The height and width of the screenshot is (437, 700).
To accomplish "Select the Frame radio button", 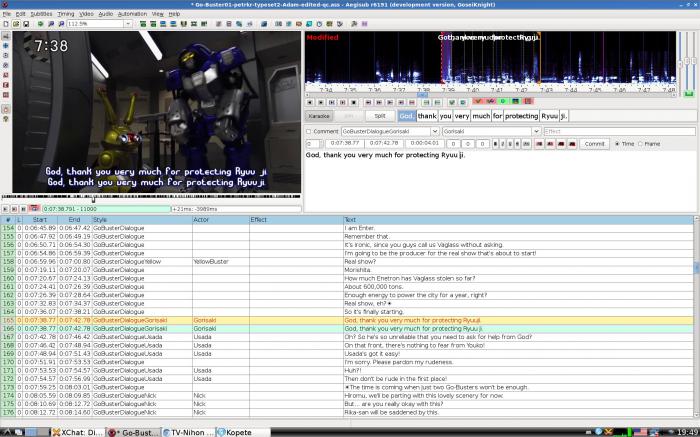I will point(640,144).
